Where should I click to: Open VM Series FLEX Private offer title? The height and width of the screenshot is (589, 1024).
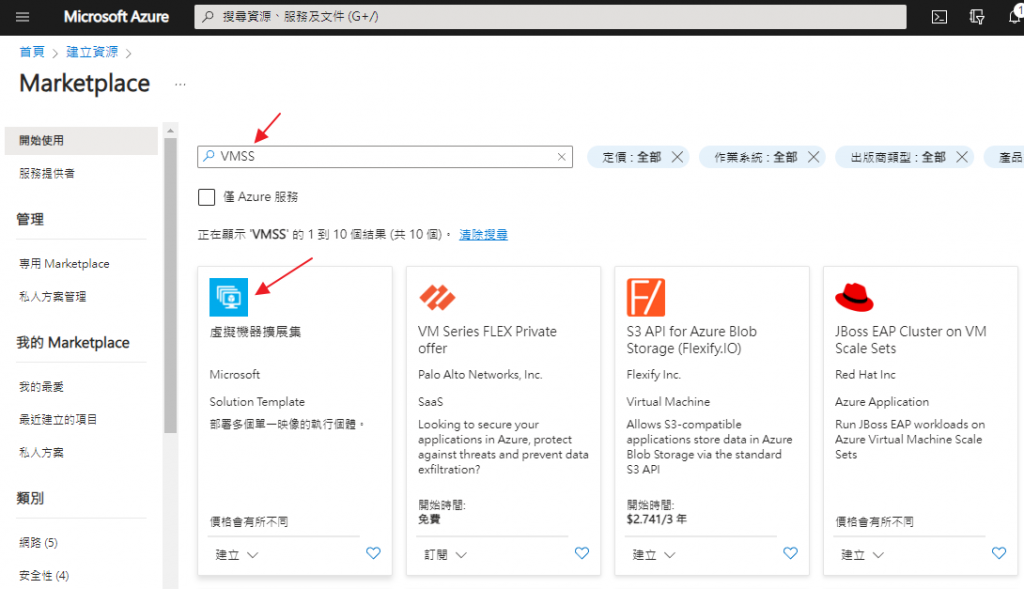[487, 340]
